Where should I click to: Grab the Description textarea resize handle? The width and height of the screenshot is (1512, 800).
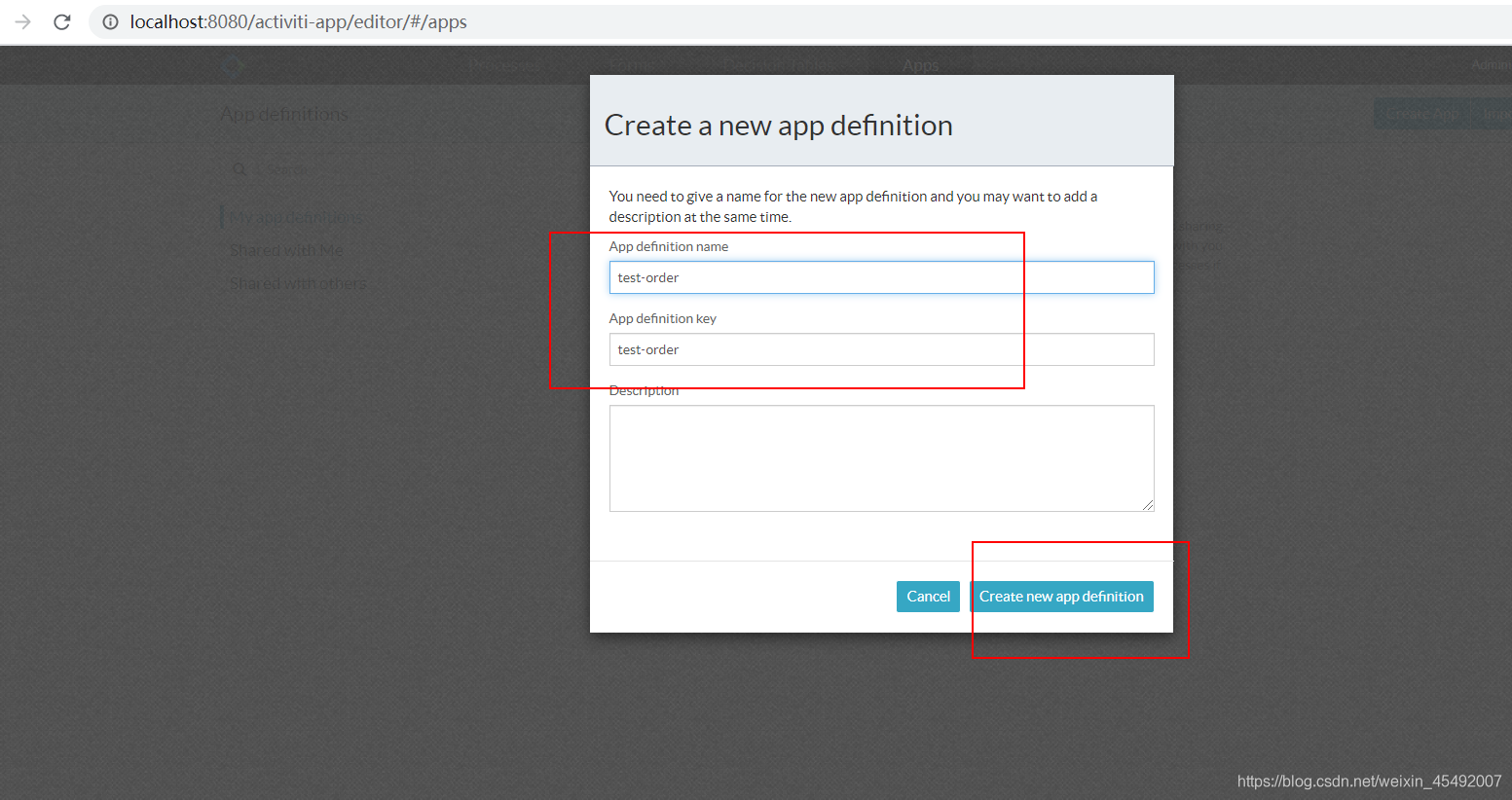click(x=1148, y=505)
